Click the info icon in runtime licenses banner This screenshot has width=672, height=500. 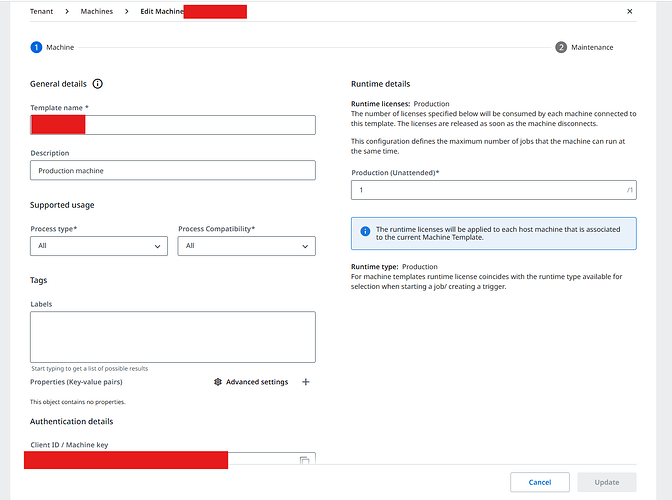click(x=365, y=229)
